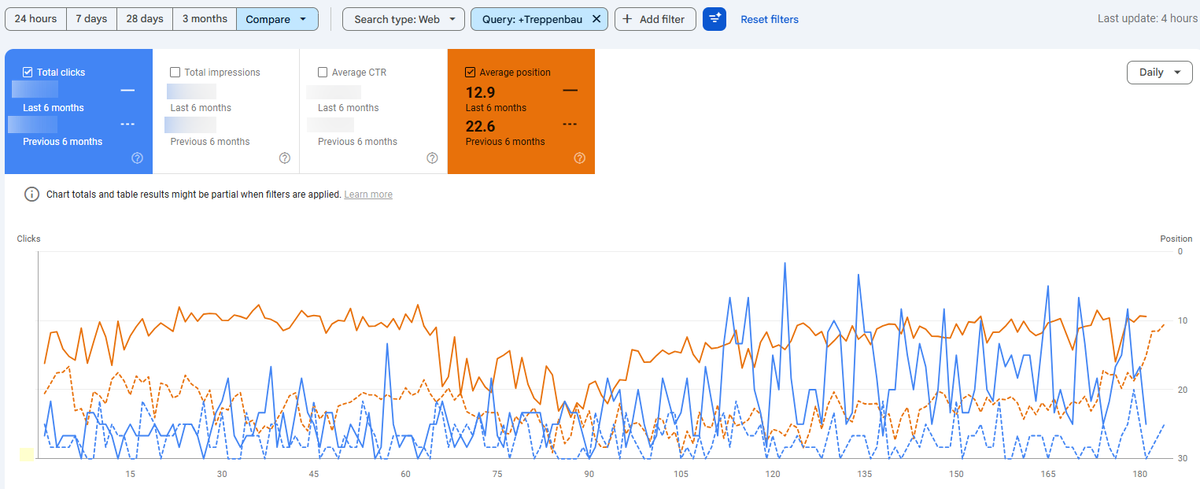
Task: Click the info icon beside chart totals notice
Action: tap(31, 194)
